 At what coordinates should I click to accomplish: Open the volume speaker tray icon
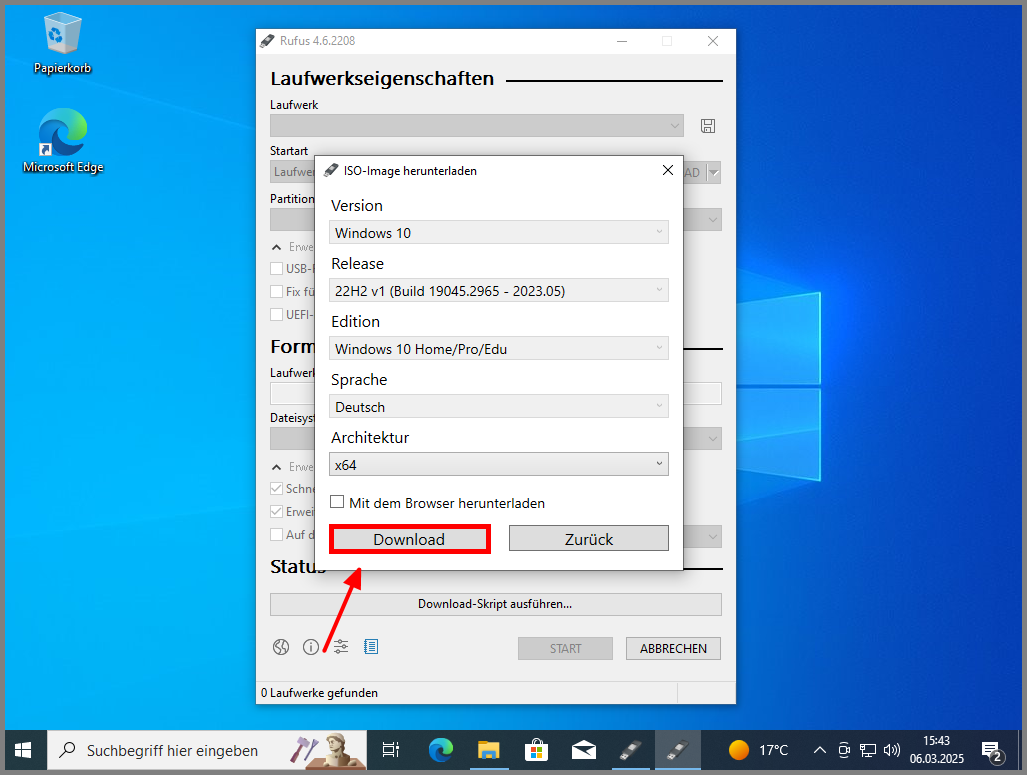point(891,750)
